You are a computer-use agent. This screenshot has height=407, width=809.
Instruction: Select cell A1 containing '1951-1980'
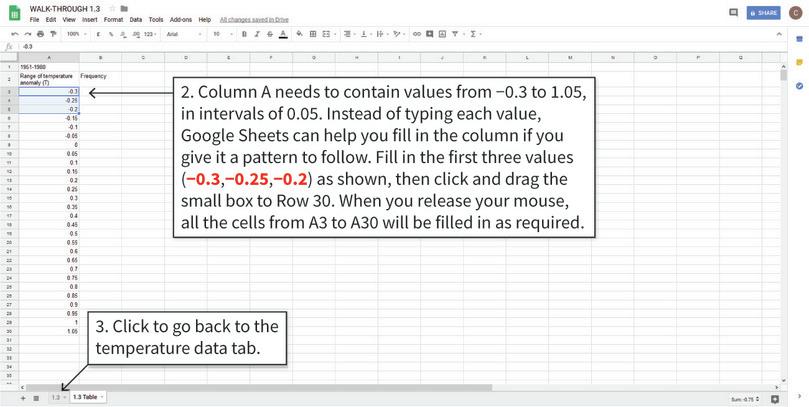[49, 67]
